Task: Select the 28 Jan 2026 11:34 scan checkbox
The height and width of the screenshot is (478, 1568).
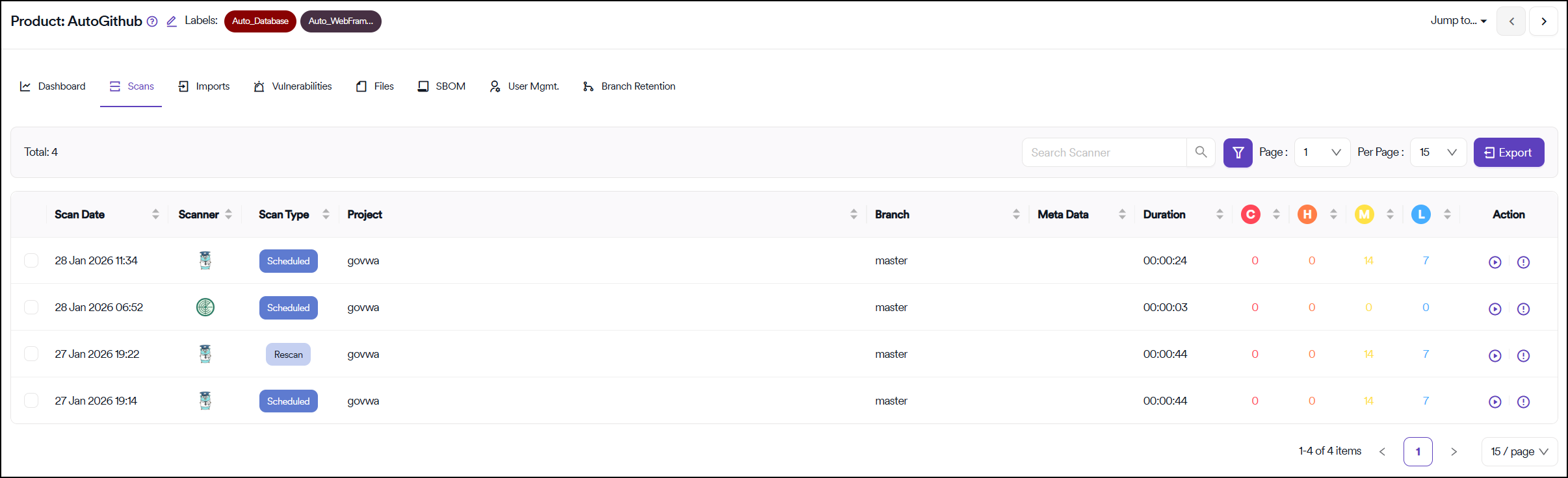Action: click(x=31, y=260)
